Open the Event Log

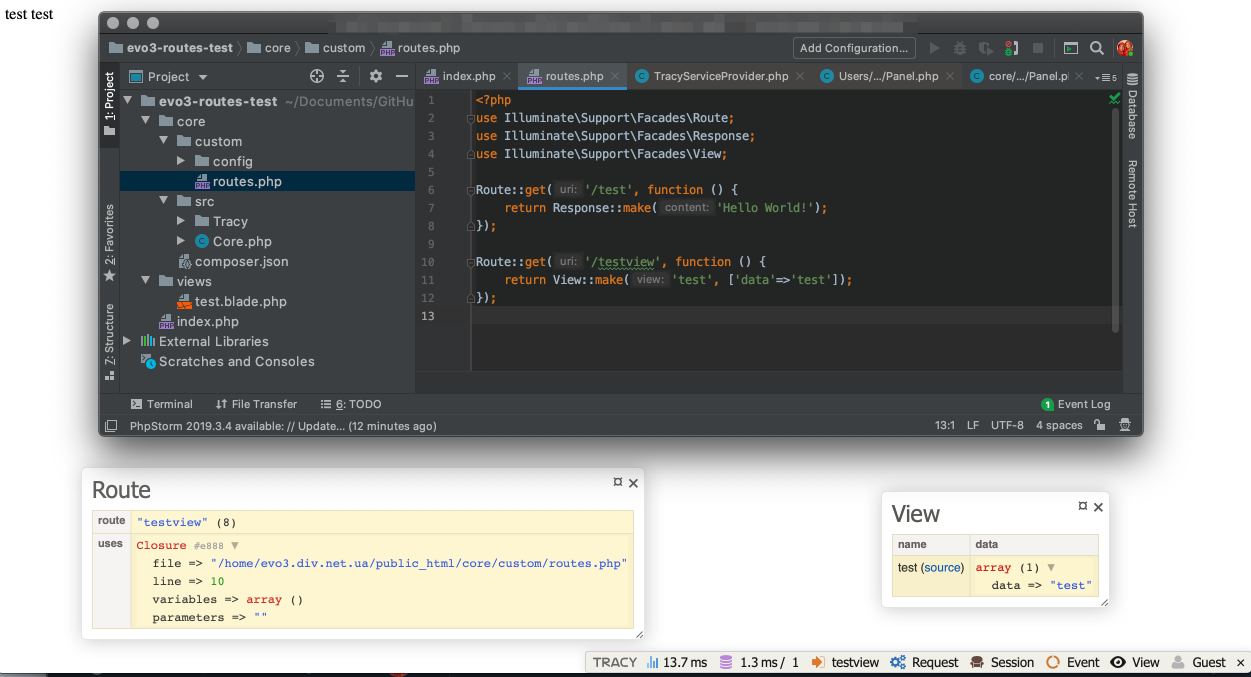[x=1076, y=404]
